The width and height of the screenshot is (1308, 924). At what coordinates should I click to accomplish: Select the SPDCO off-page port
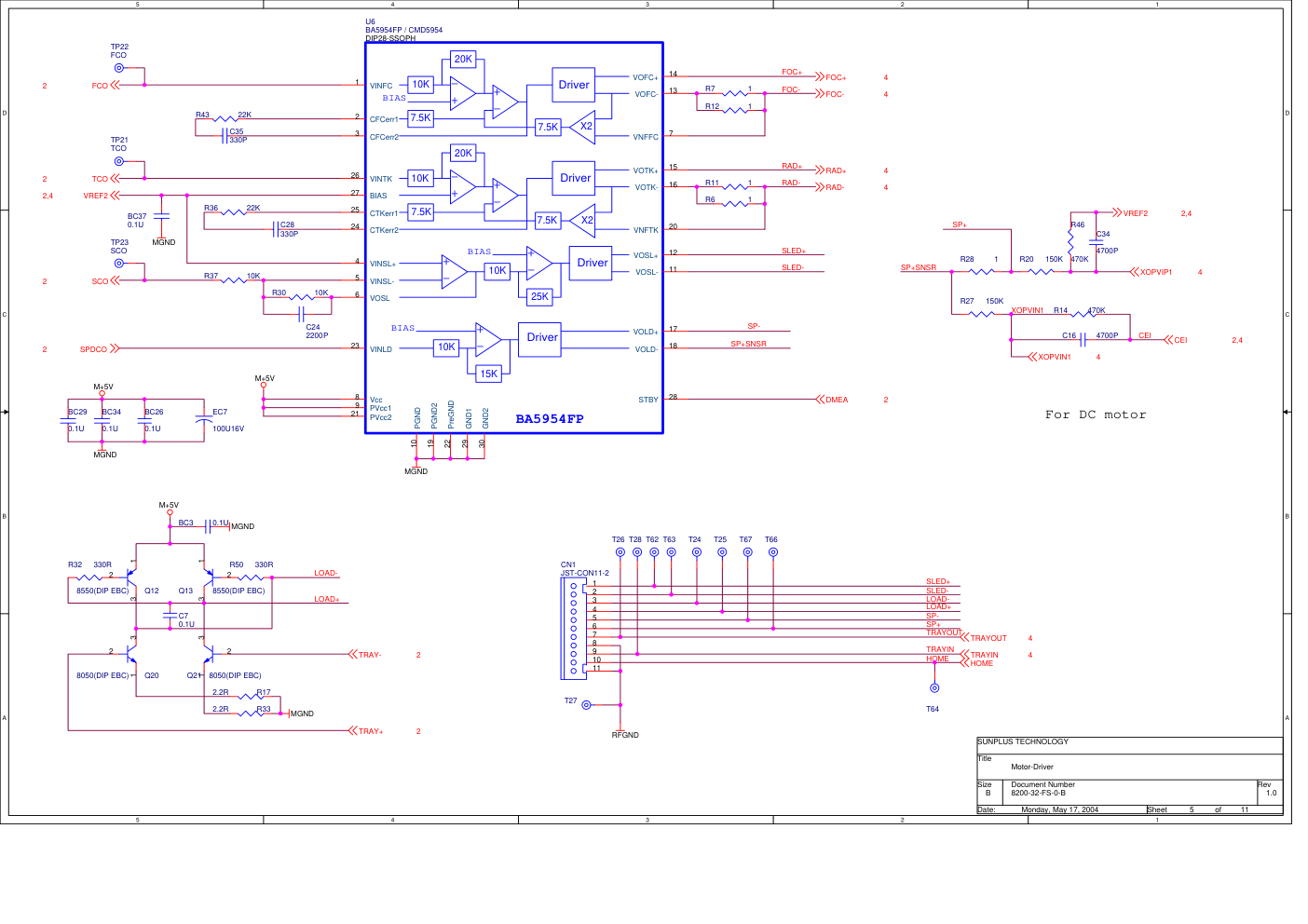[x=100, y=349]
